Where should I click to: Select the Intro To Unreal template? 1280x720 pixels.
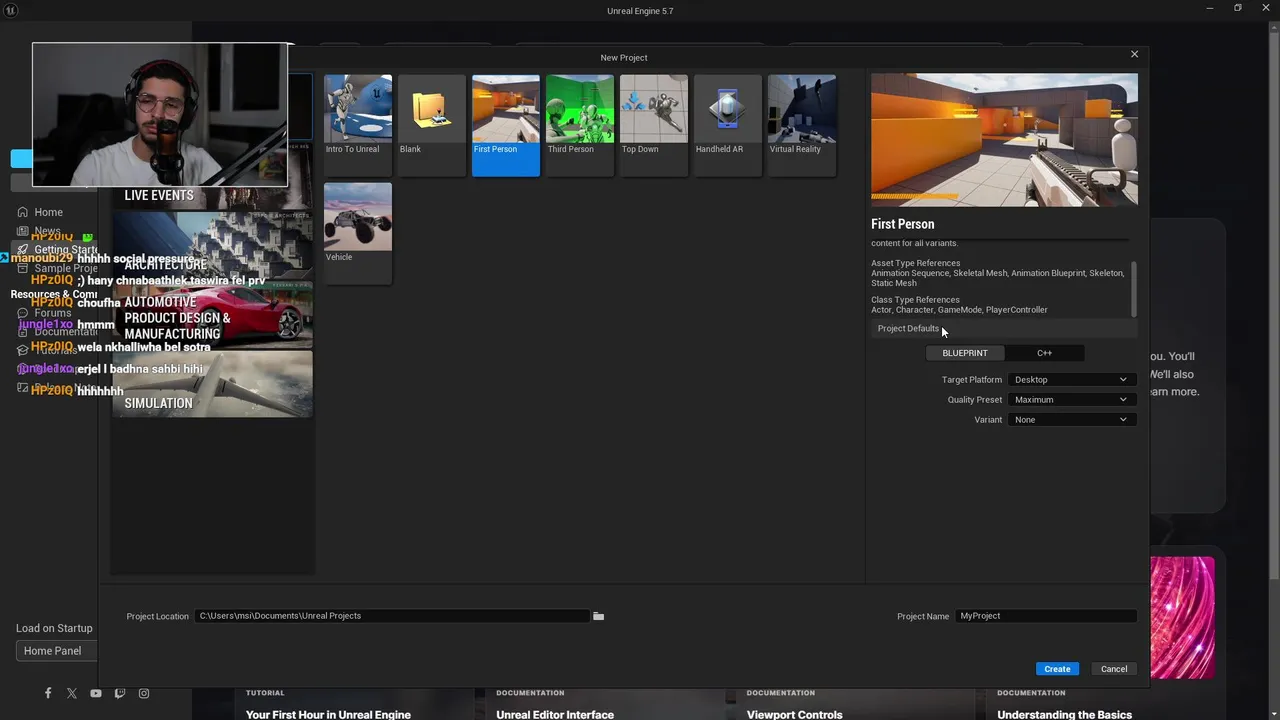click(x=358, y=125)
